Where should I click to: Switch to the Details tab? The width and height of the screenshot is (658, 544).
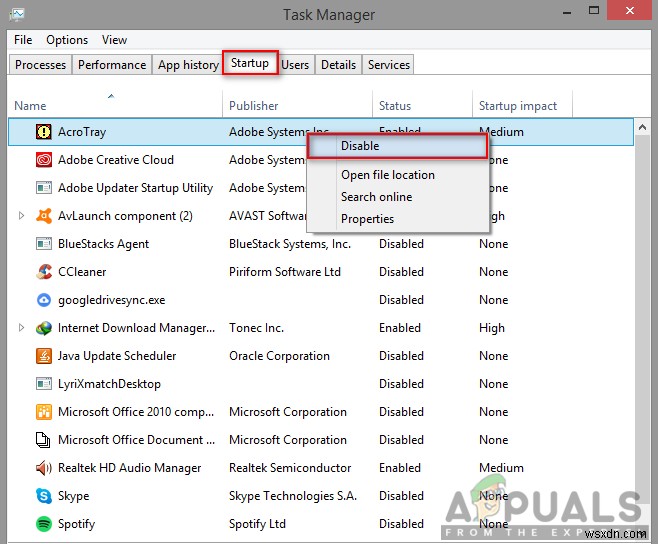tap(338, 65)
